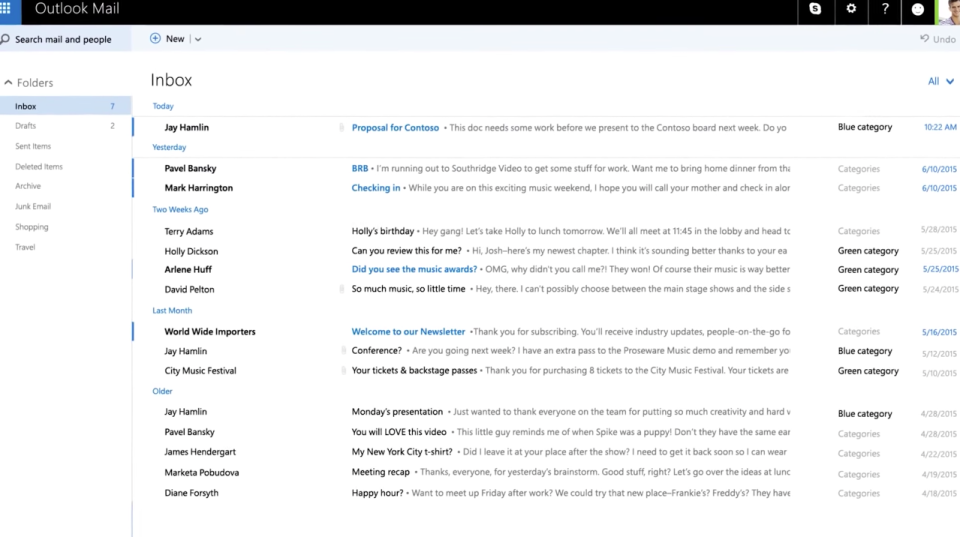Open the All filter dropdown
The width and height of the screenshot is (960, 537).
point(940,81)
